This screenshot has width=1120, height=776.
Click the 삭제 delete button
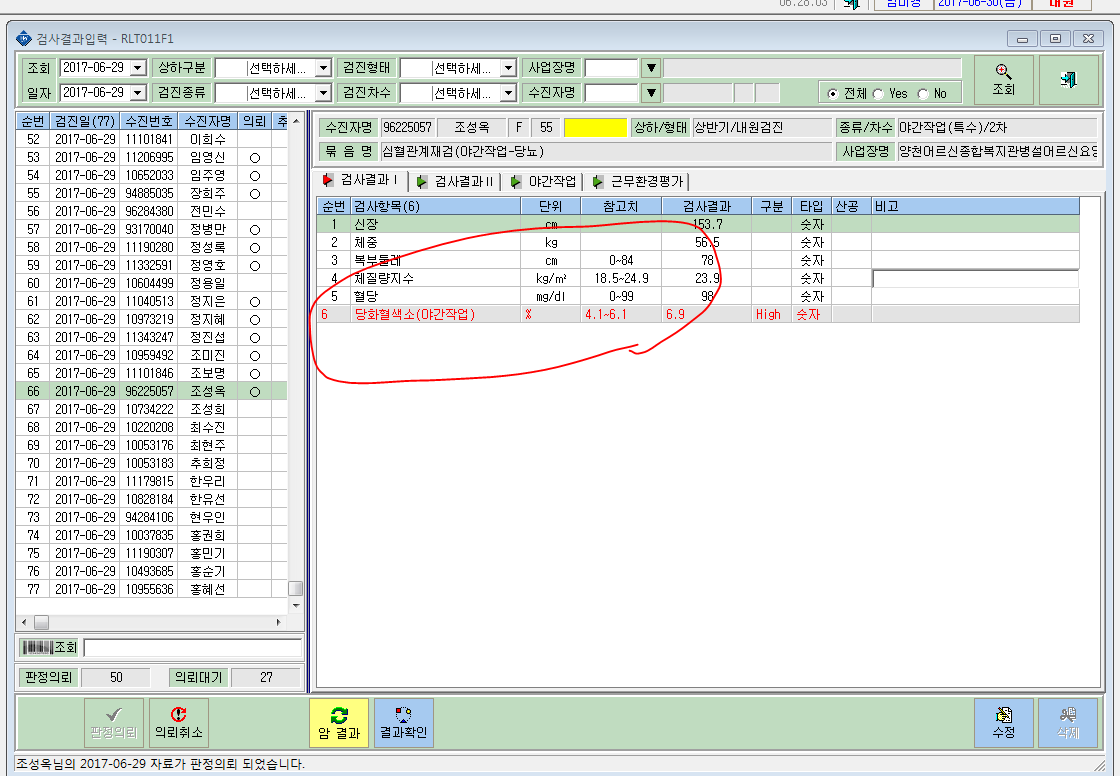click(x=1068, y=722)
